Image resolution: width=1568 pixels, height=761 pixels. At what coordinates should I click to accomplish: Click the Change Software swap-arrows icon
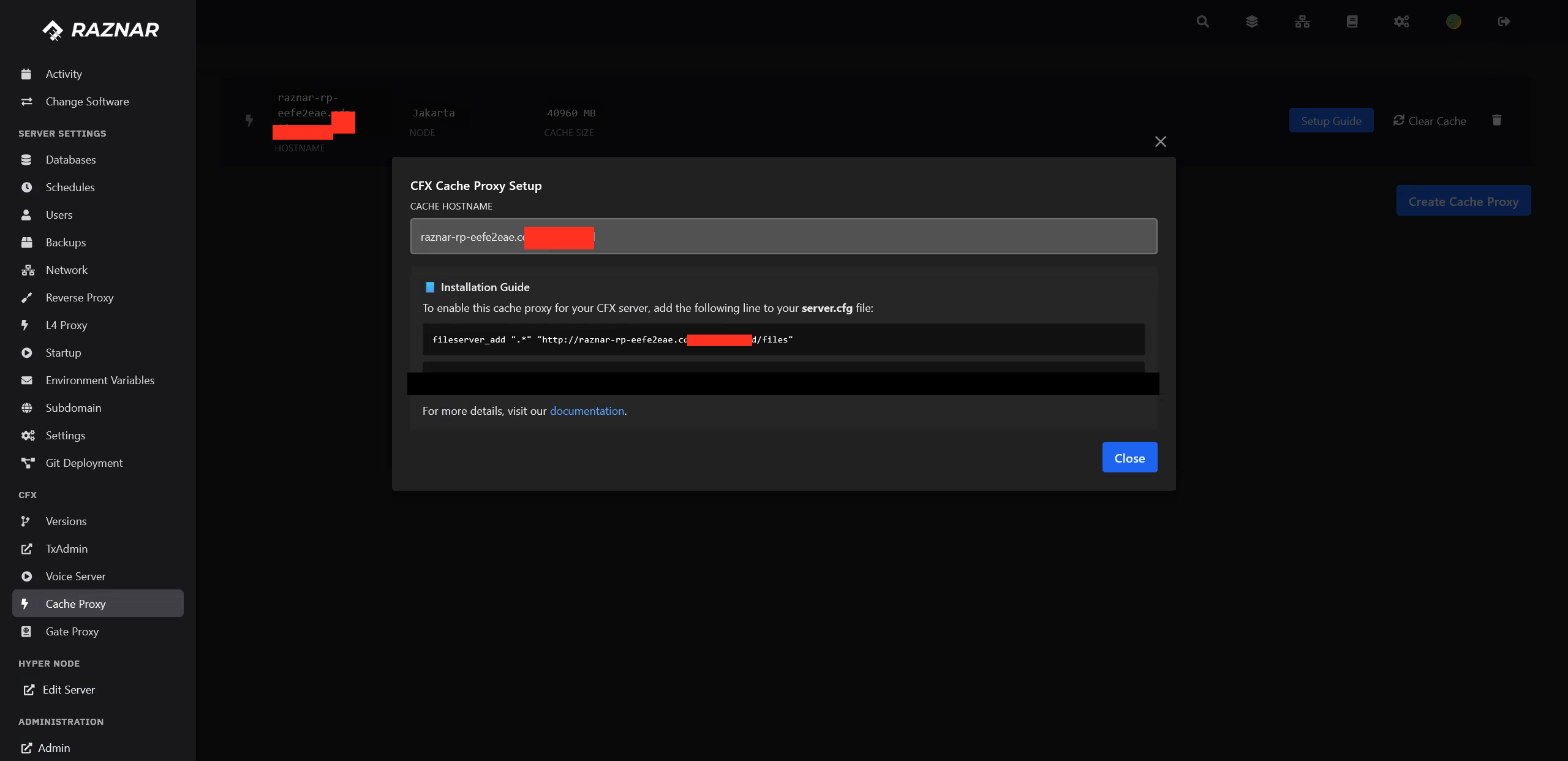click(x=26, y=101)
